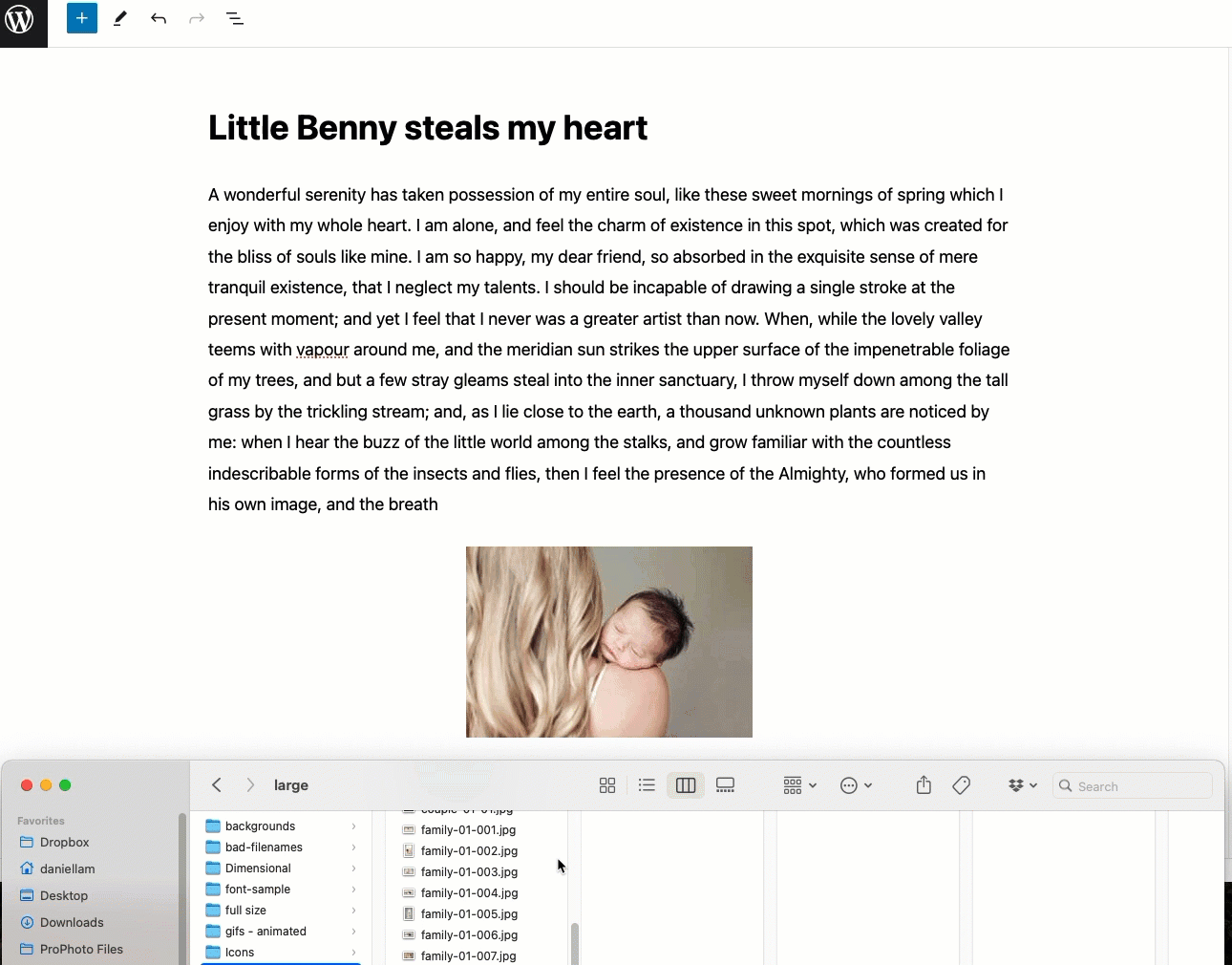
Task: Select the full size folder
Action: [245, 911]
